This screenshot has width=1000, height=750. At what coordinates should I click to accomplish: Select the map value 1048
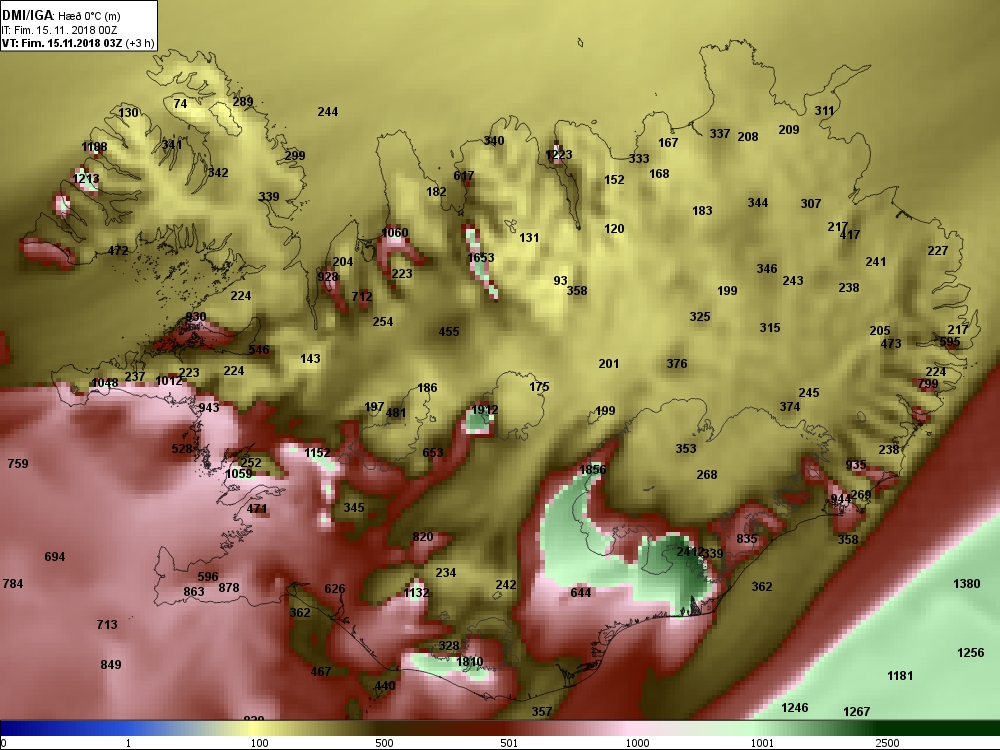click(x=105, y=383)
